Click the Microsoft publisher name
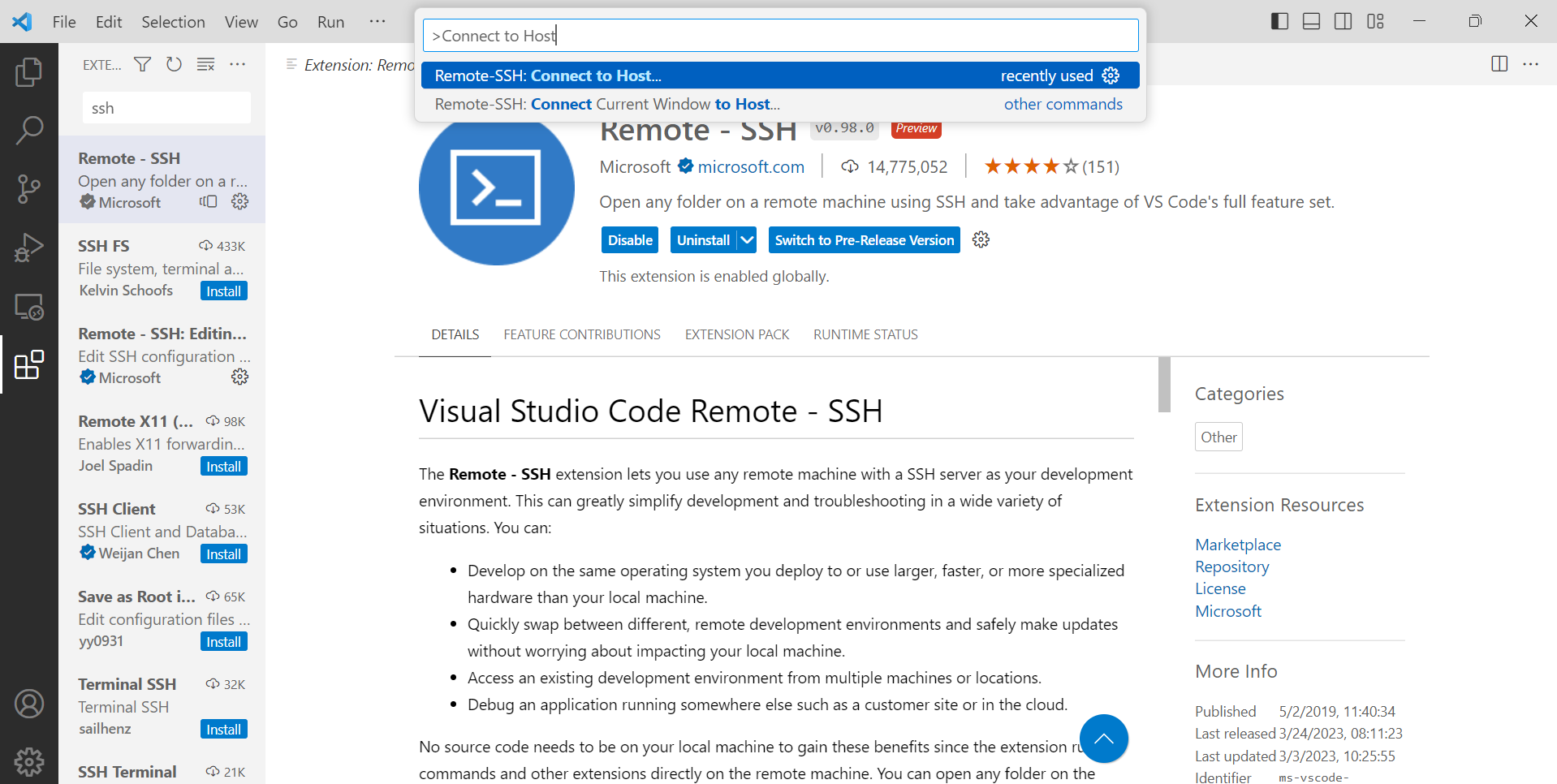1557x784 pixels. pyautogui.click(x=635, y=166)
